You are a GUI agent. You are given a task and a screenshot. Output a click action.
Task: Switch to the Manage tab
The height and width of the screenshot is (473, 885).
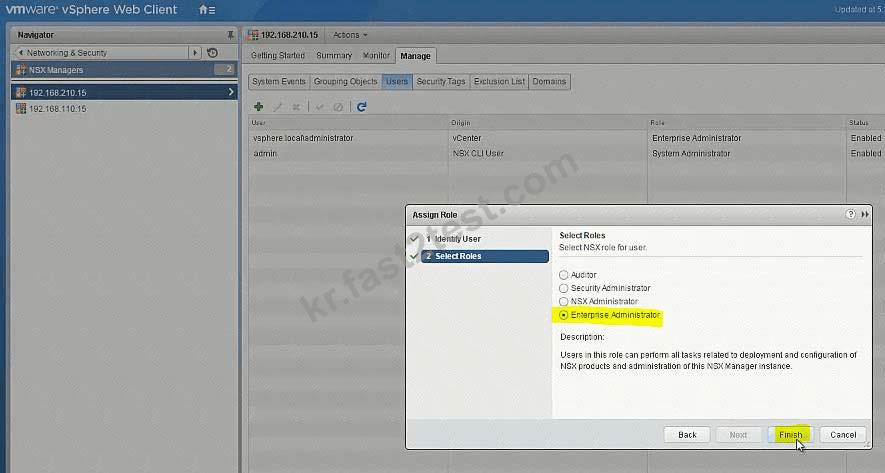[x=415, y=56]
